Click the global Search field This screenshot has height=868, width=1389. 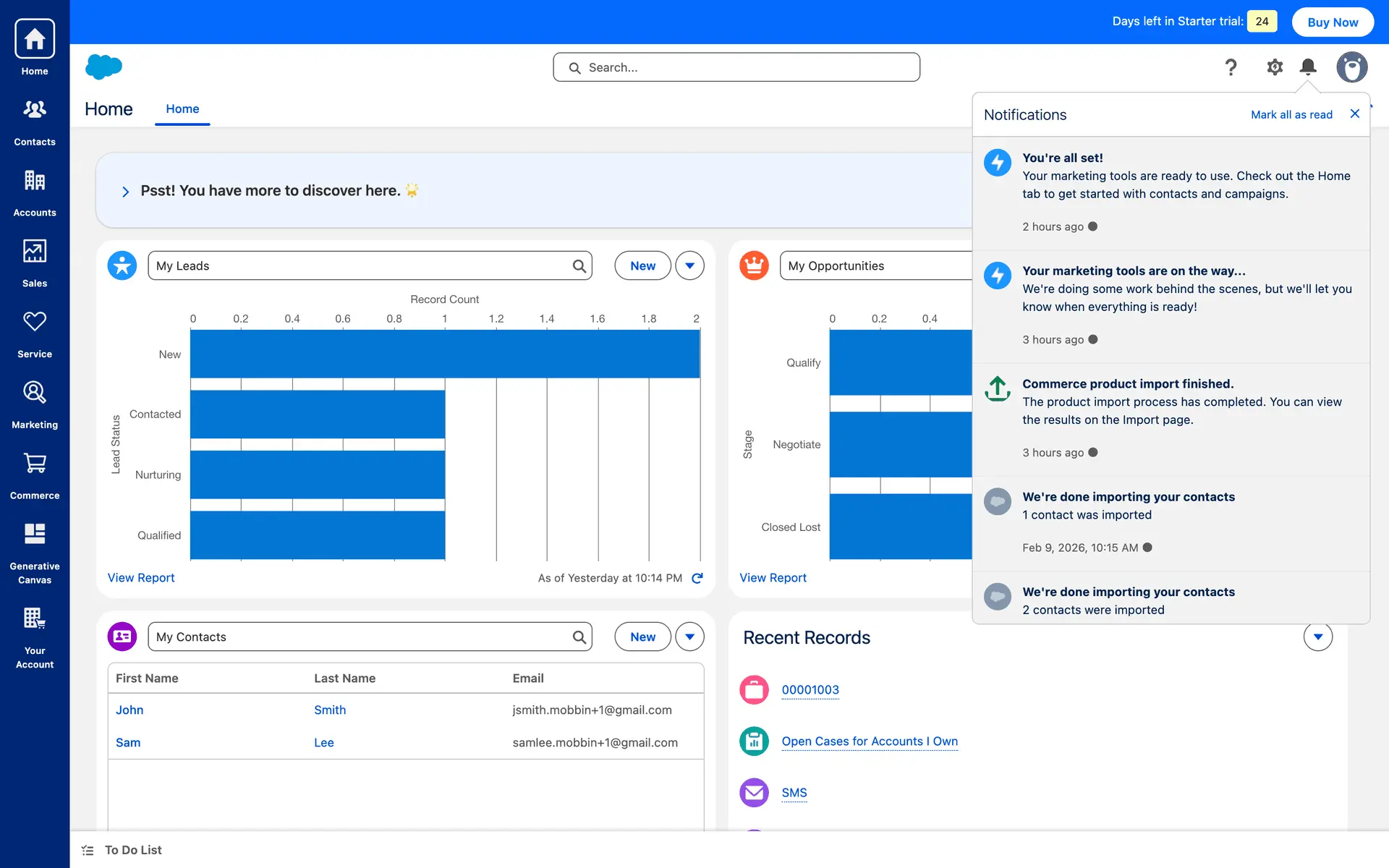(x=736, y=67)
